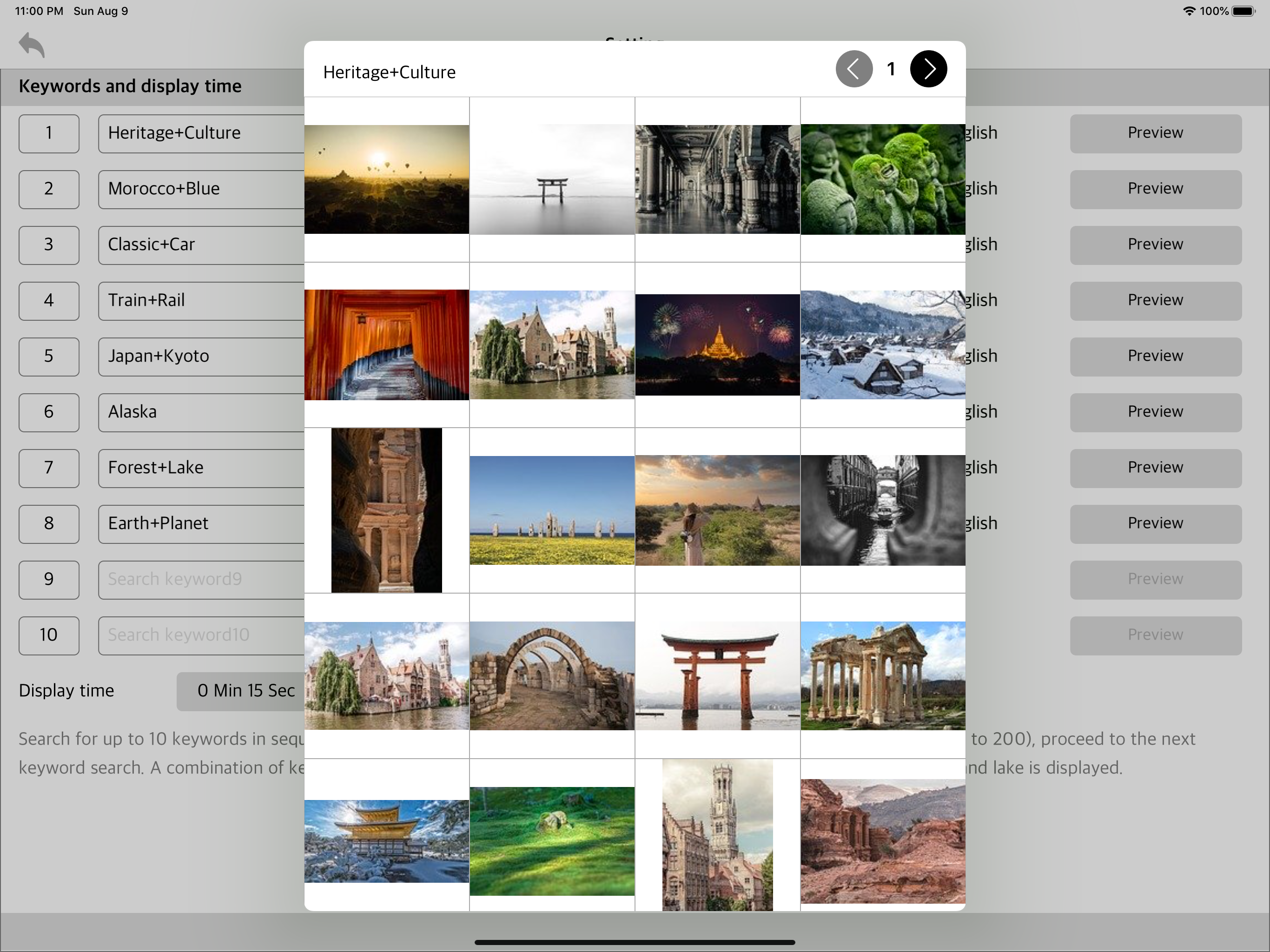This screenshot has width=1270, height=952.
Task: Tap the battery indicator in status bar
Action: pos(1244,11)
